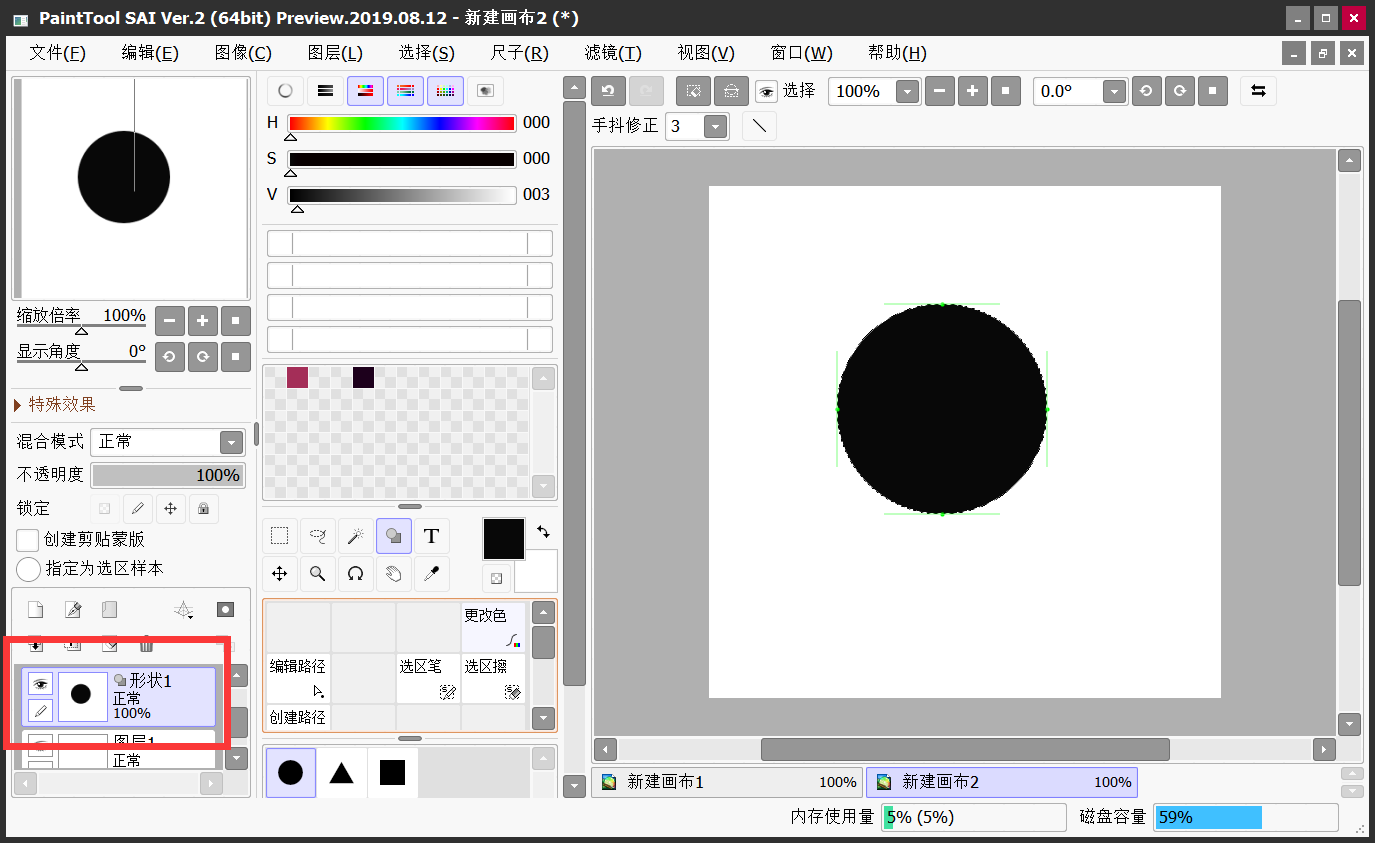The height and width of the screenshot is (843, 1375).
Task: Choose the 选区笔 tool
Action: (x=428, y=678)
